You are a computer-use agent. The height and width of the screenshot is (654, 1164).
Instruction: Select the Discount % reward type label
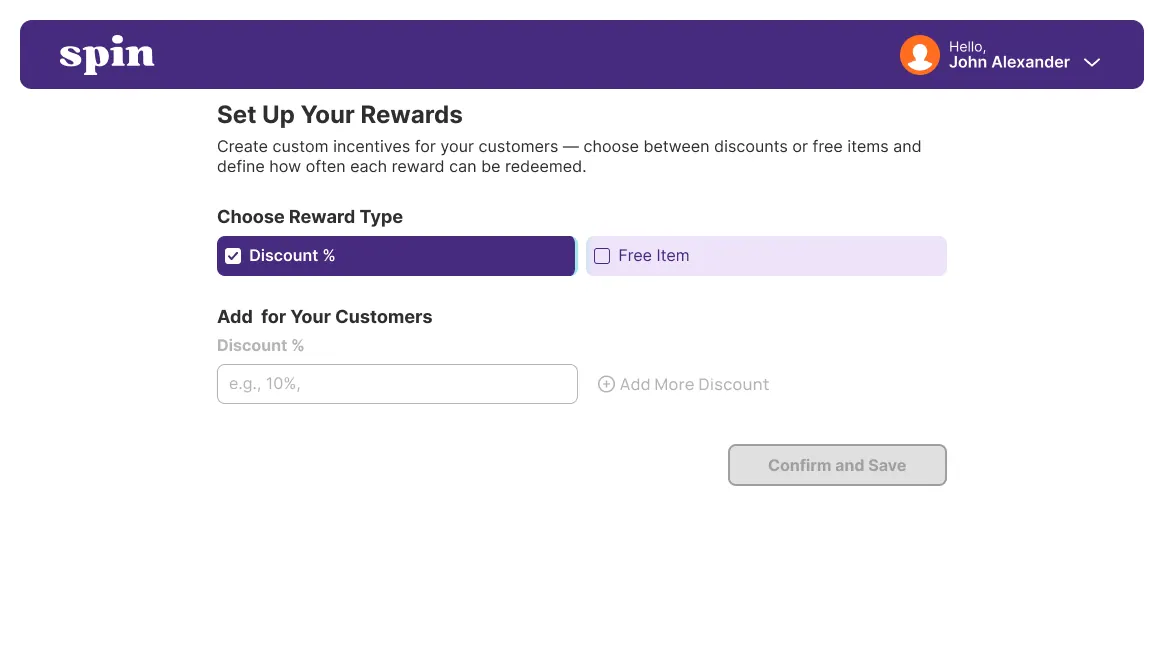click(292, 255)
